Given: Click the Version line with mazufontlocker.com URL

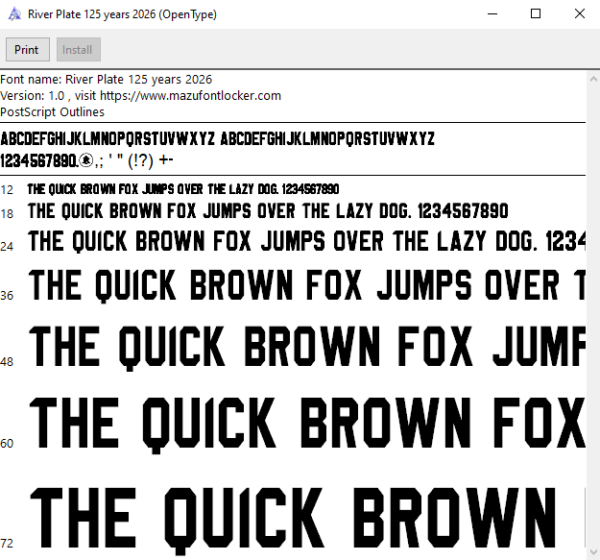Looking at the screenshot, I should coord(140,96).
